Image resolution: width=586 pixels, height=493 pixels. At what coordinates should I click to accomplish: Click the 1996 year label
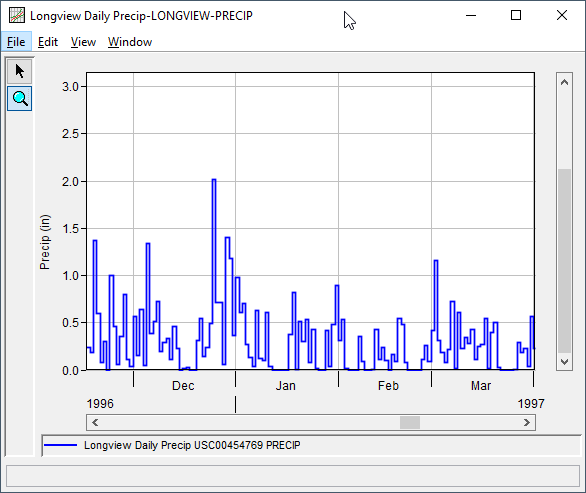point(100,404)
